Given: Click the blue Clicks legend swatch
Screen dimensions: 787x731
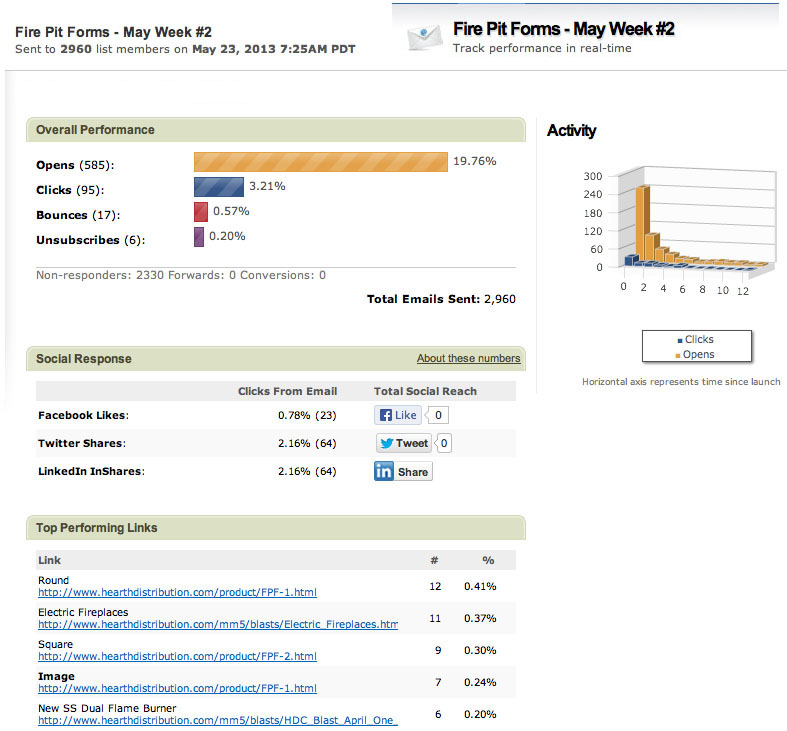Looking at the screenshot, I should point(680,340).
